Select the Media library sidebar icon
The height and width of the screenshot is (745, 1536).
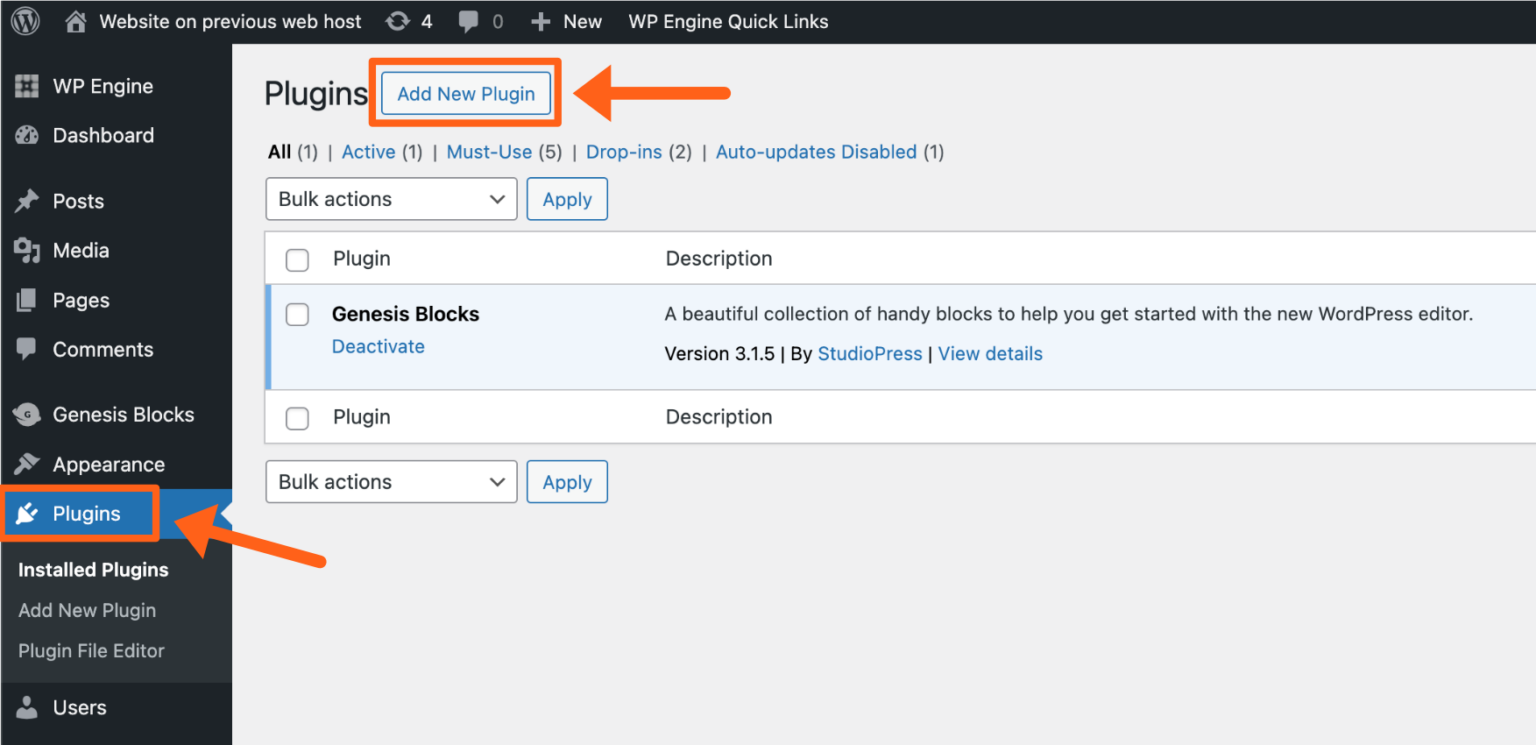[x=28, y=250]
